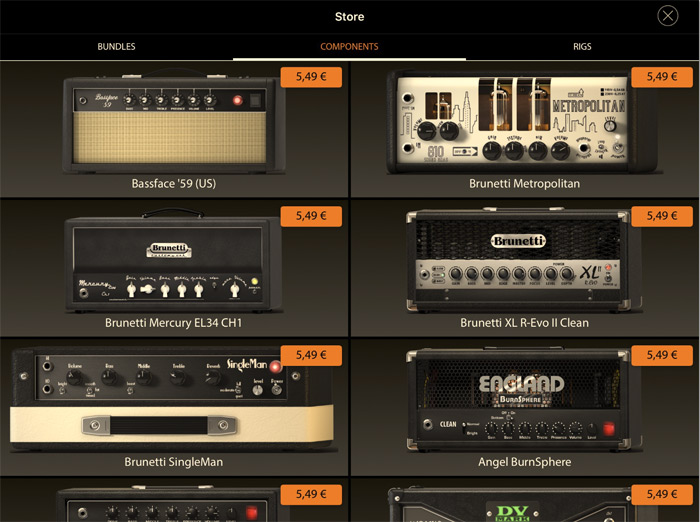Open the Brunetti XL R-Evo II amp image
The height and width of the screenshot is (522, 700).
point(524,262)
